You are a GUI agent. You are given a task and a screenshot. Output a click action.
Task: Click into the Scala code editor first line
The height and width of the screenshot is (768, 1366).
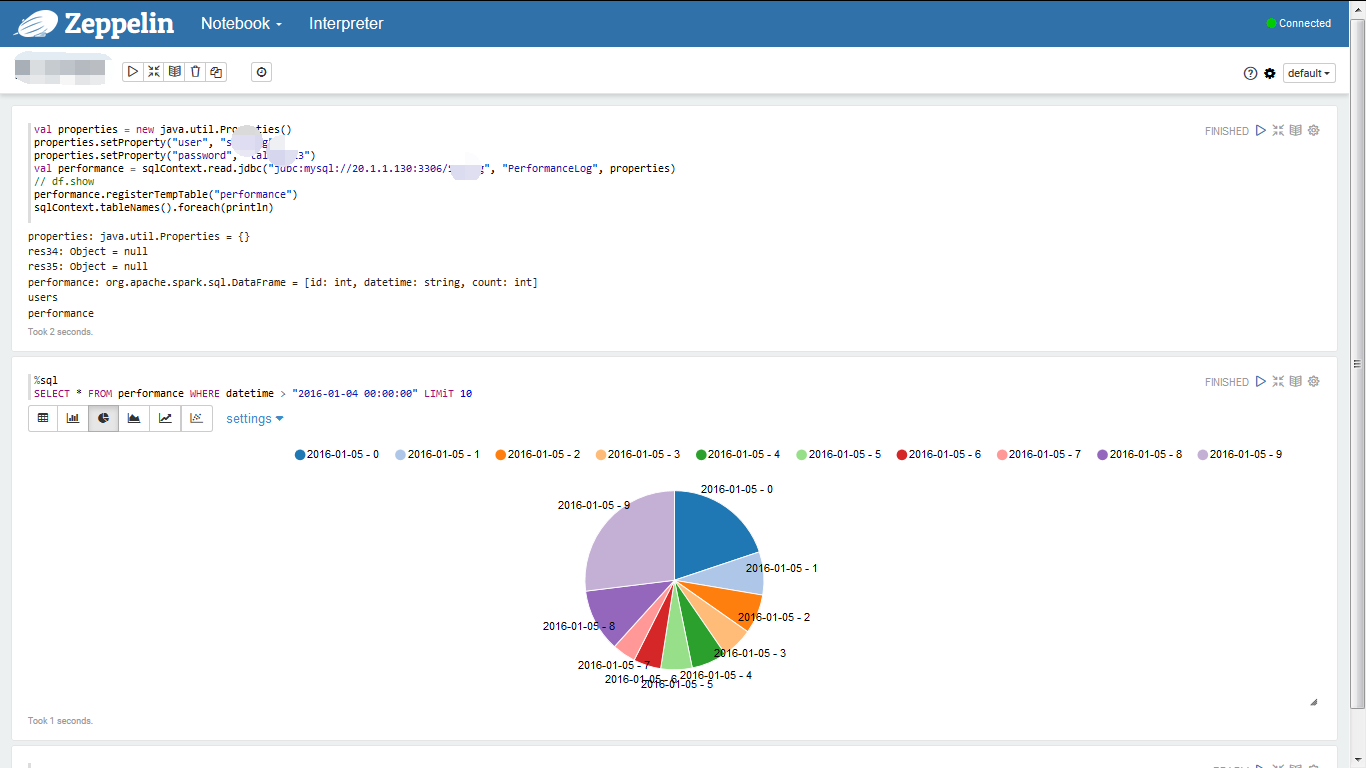coord(162,129)
